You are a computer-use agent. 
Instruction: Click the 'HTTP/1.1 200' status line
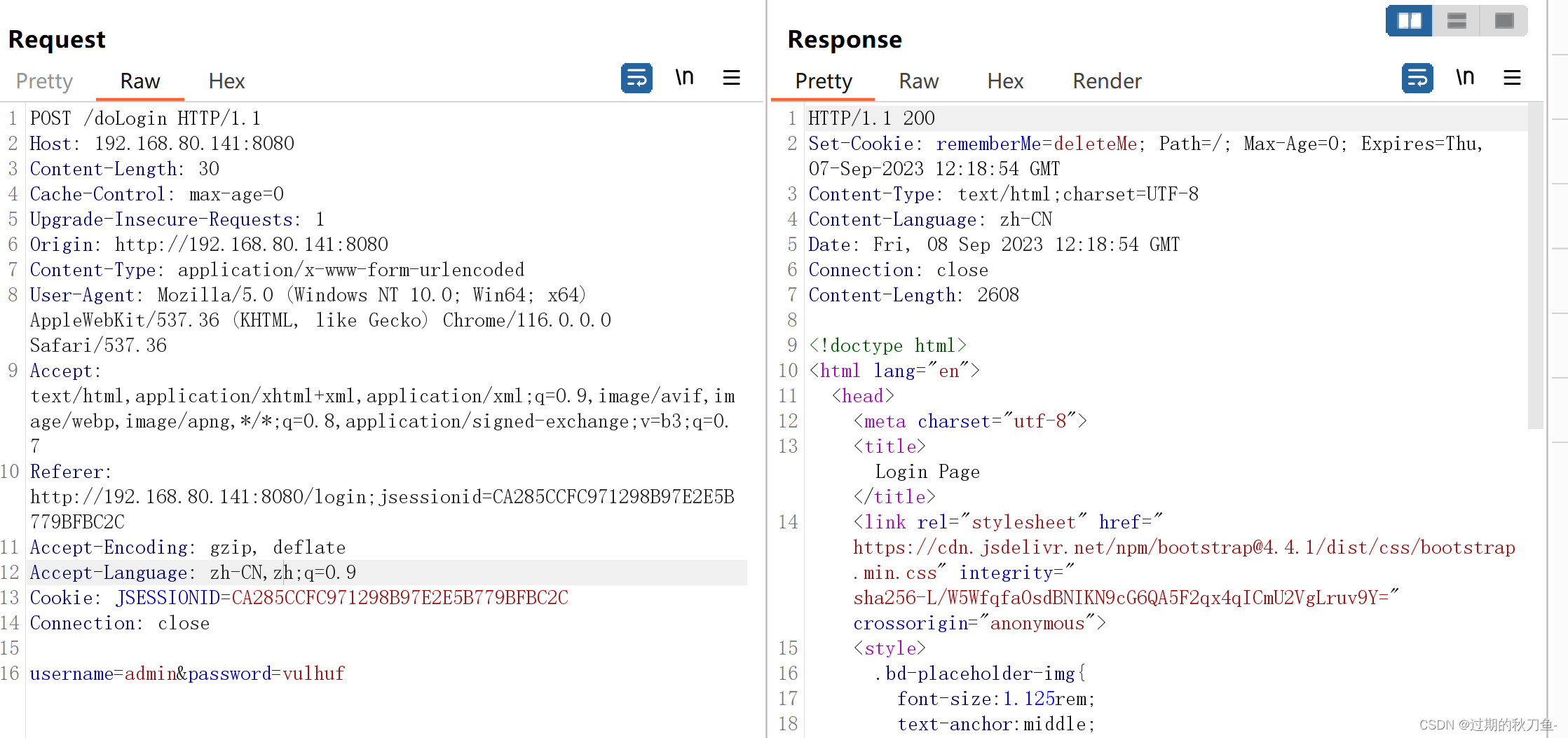coord(871,118)
